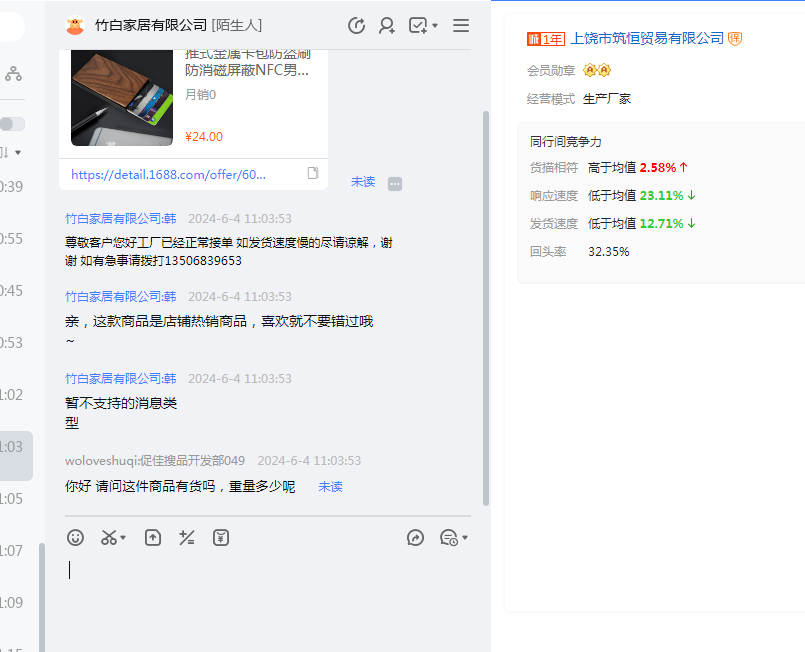The height and width of the screenshot is (652, 805).
Task: Add contact with the person-plus icon
Action: point(387,25)
